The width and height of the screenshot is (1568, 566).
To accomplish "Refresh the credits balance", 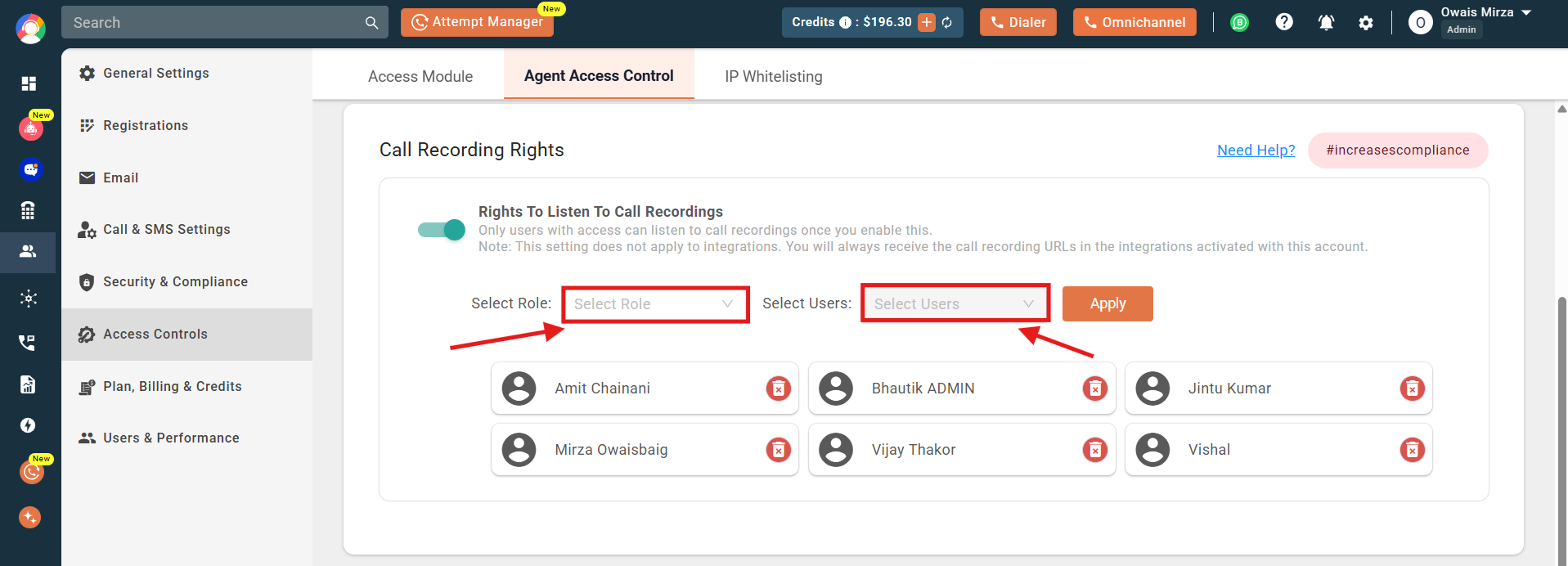I will 946,23.
